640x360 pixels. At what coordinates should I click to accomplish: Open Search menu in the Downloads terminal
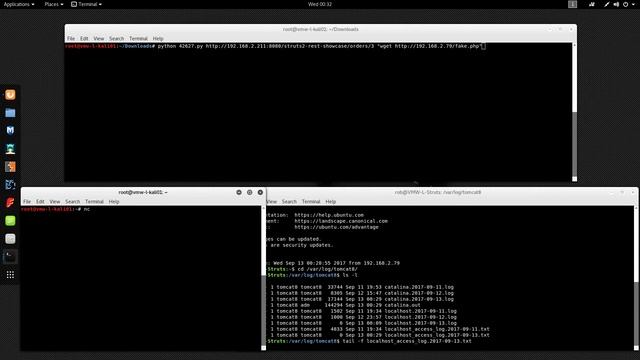pyautogui.click(x=116, y=38)
